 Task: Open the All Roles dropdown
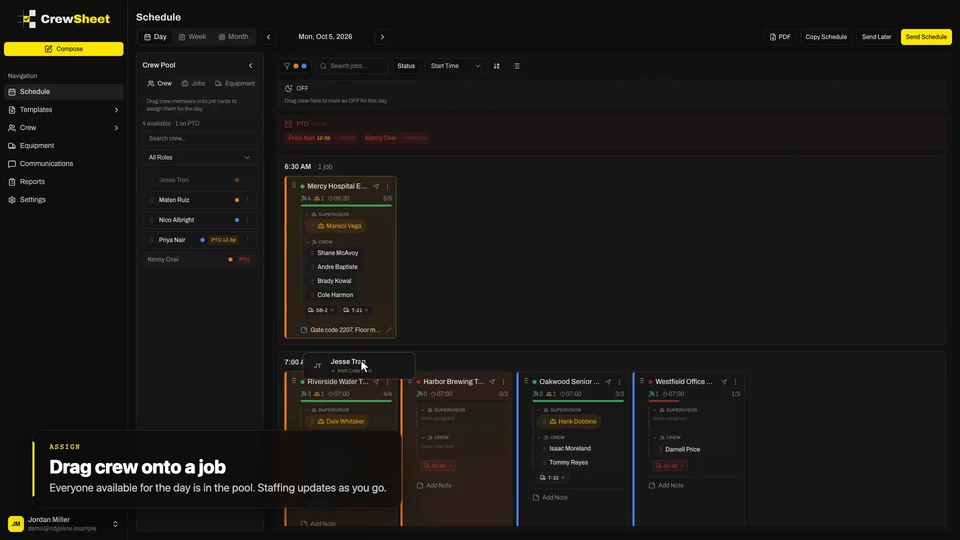200,157
